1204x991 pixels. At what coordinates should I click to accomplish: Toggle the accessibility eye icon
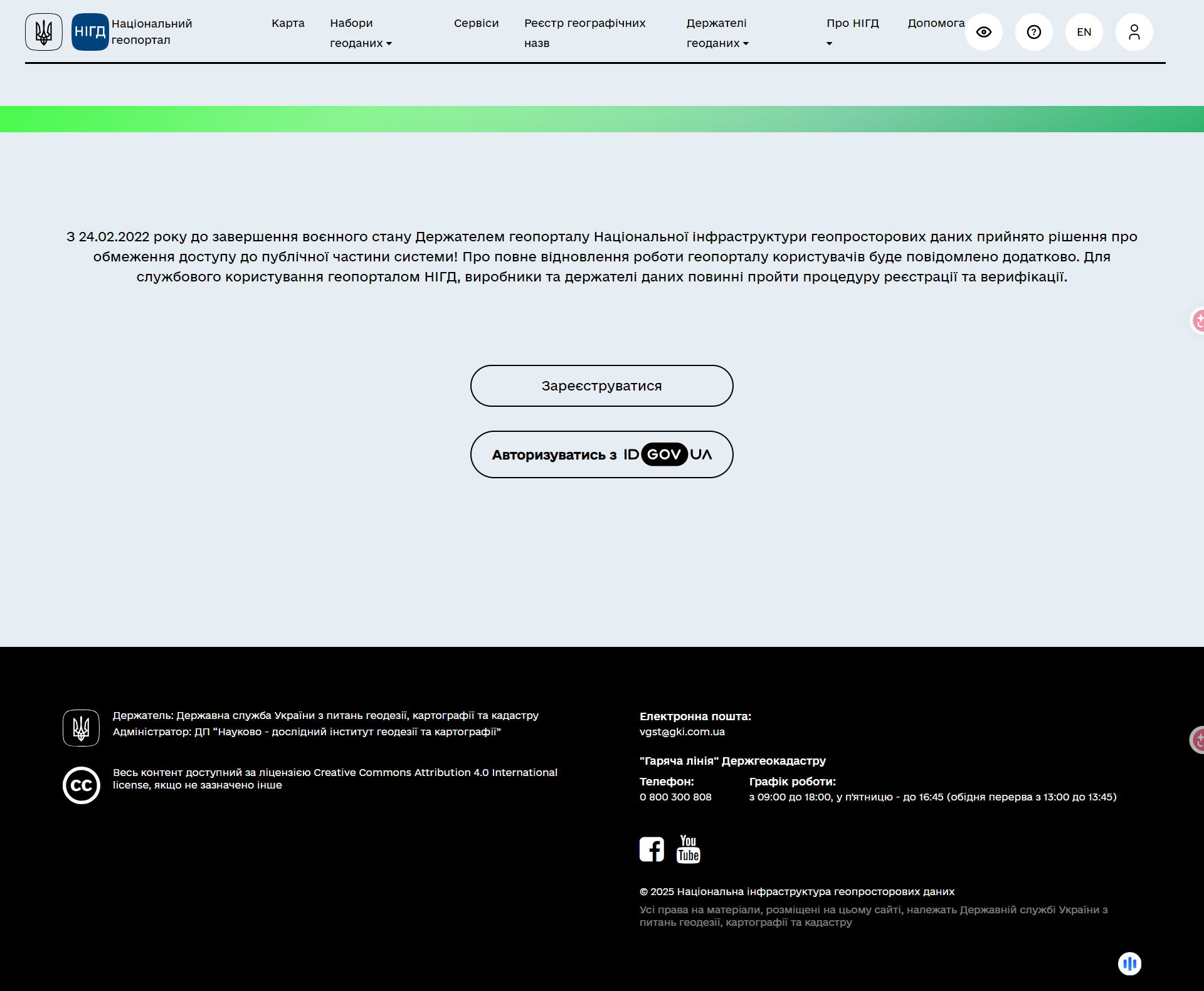983,31
